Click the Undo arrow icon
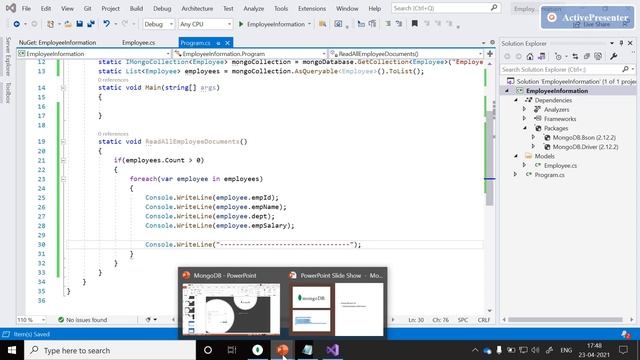Image resolution: width=640 pixels, height=360 pixels. pyautogui.click(x=107, y=24)
